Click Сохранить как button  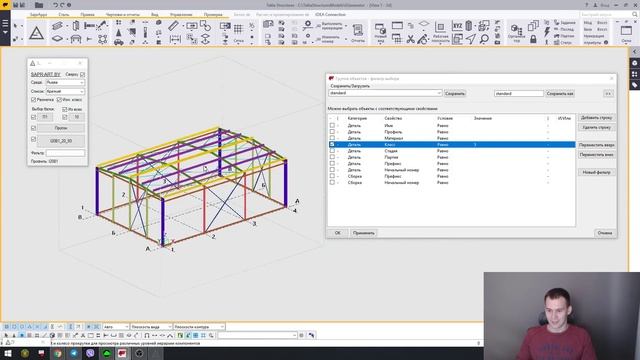[x=560, y=93]
